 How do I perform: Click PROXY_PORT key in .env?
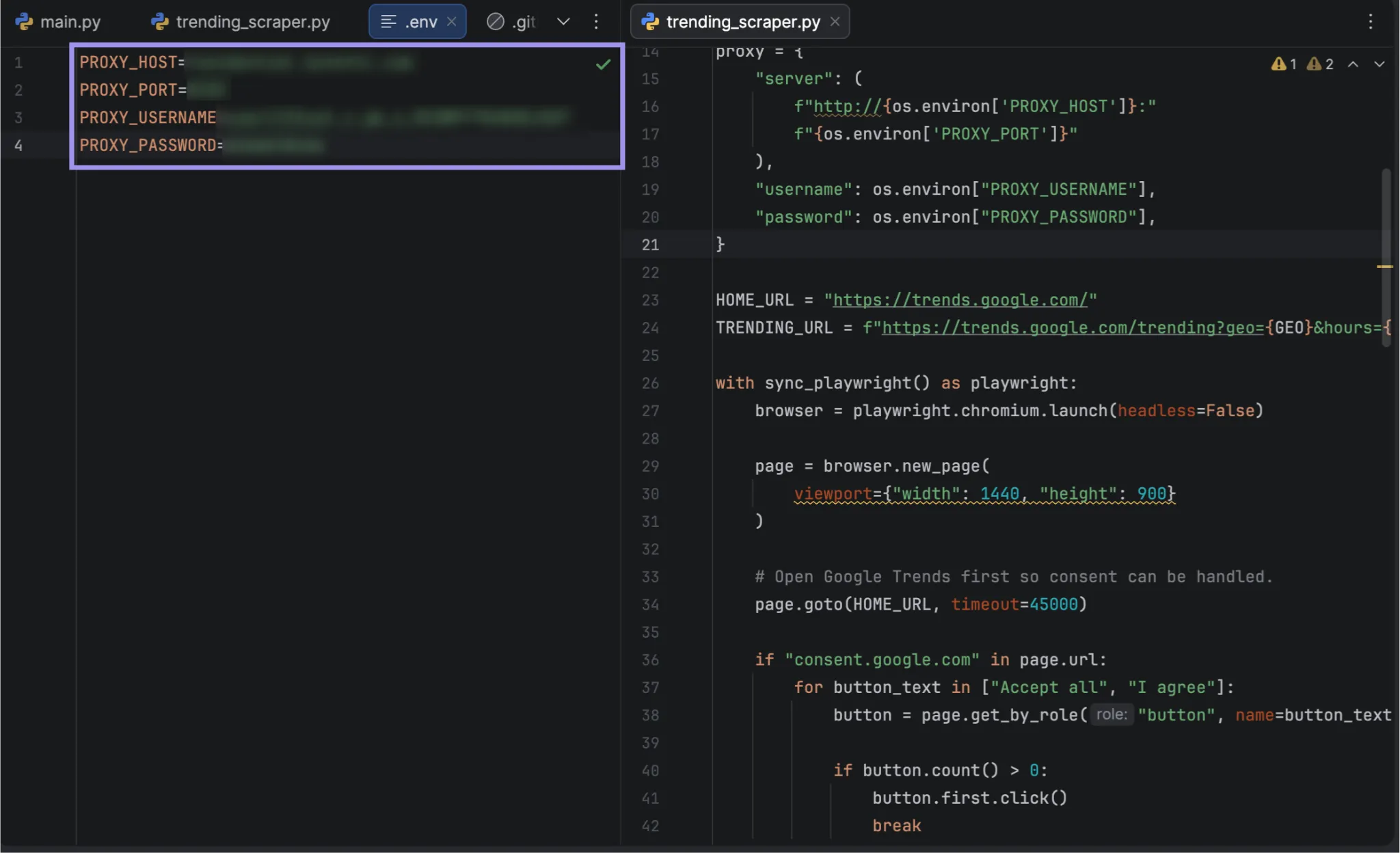click(128, 90)
